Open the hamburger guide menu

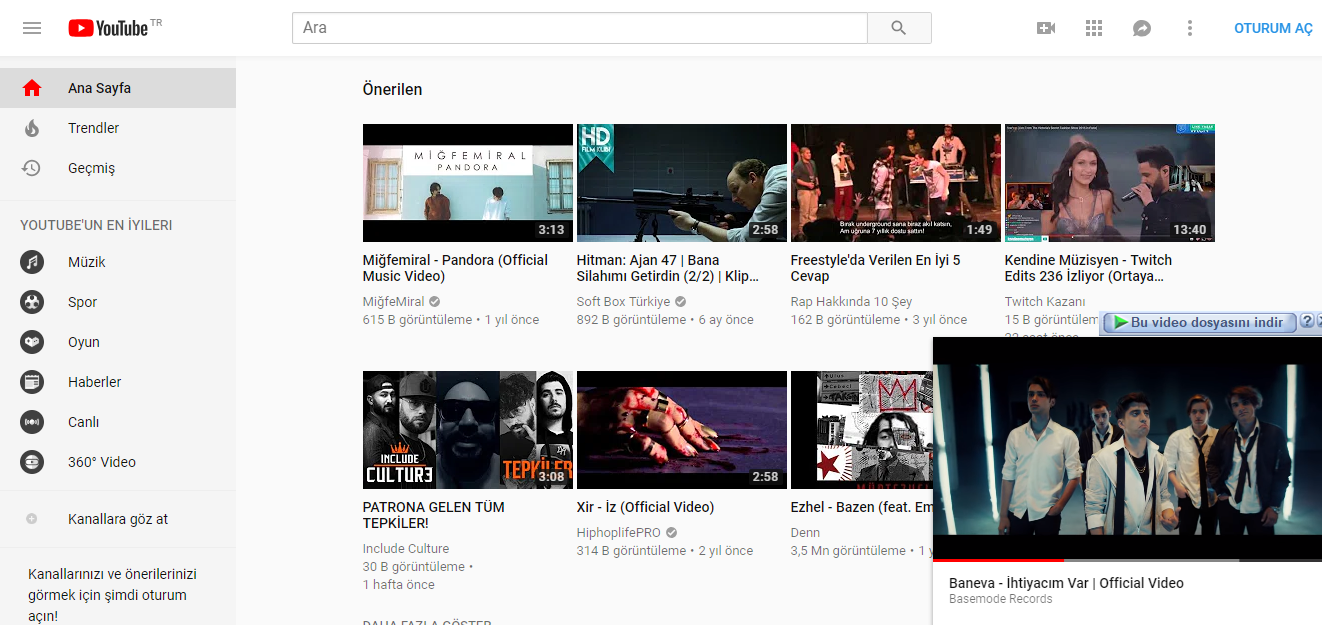pos(32,28)
